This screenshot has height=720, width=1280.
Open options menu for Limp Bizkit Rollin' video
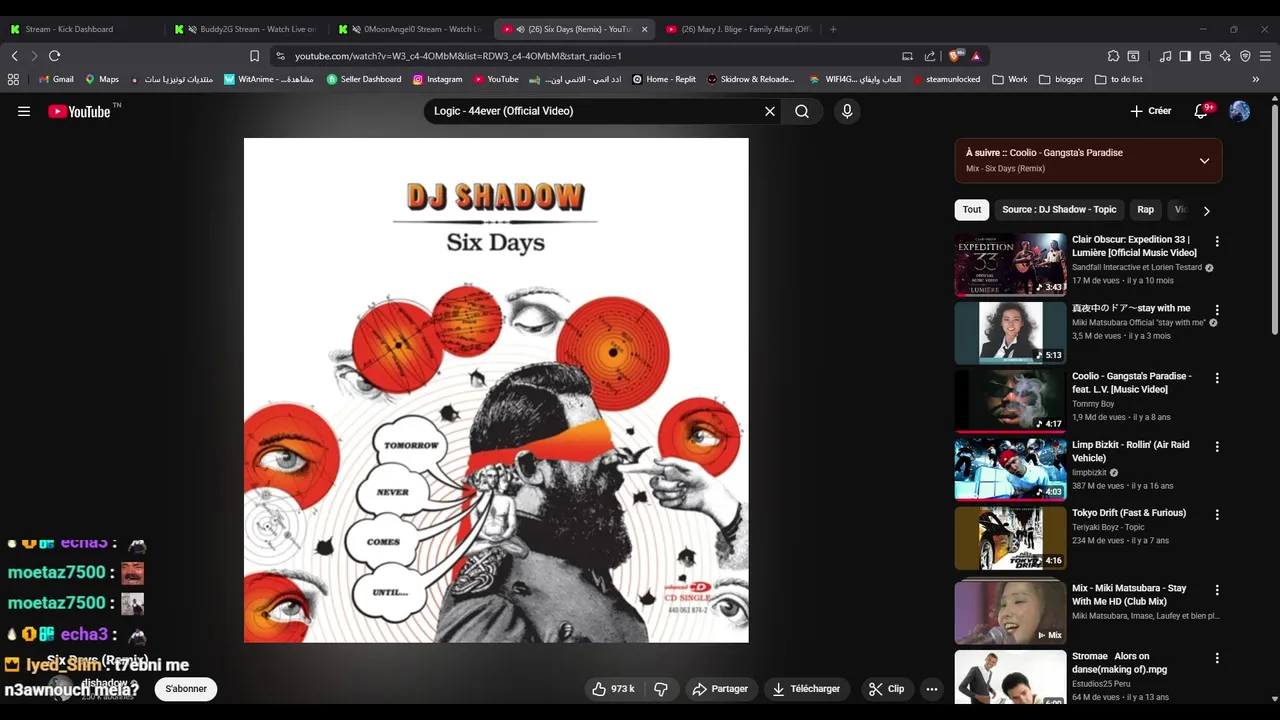(x=1217, y=446)
